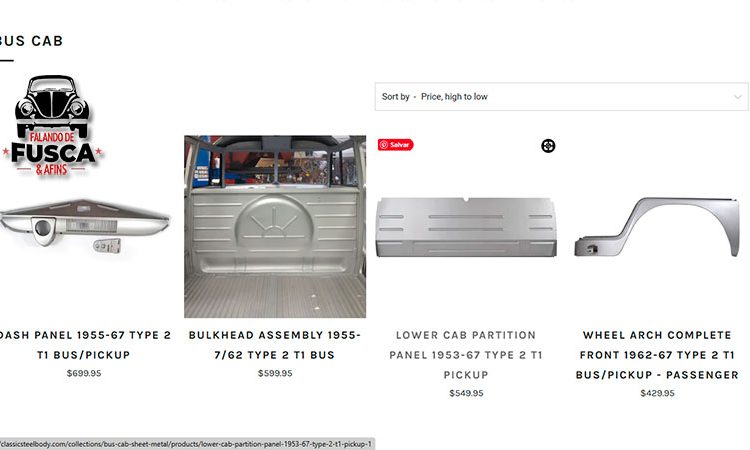Click the Sort by dropdown chevron arrow
Viewport: 750px width, 450px height.
click(x=738, y=97)
